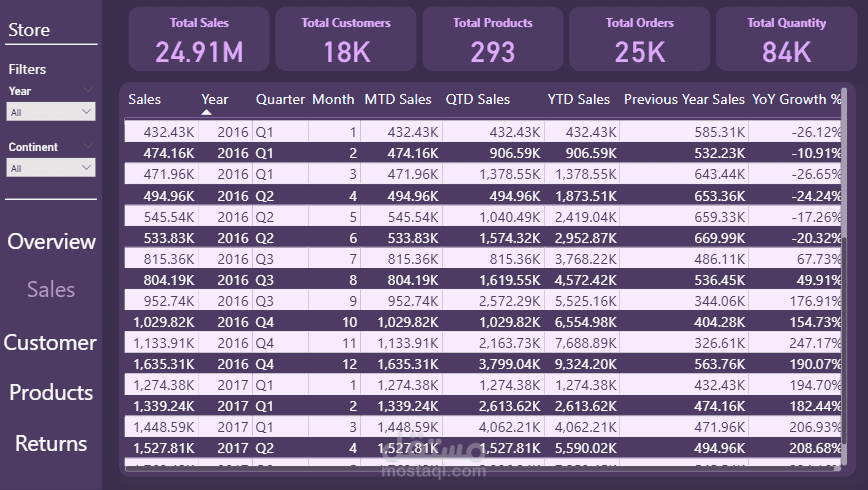Image resolution: width=868 pixels, height=490 pixels.
Task: Open the Products page
Action: [51, 393]
